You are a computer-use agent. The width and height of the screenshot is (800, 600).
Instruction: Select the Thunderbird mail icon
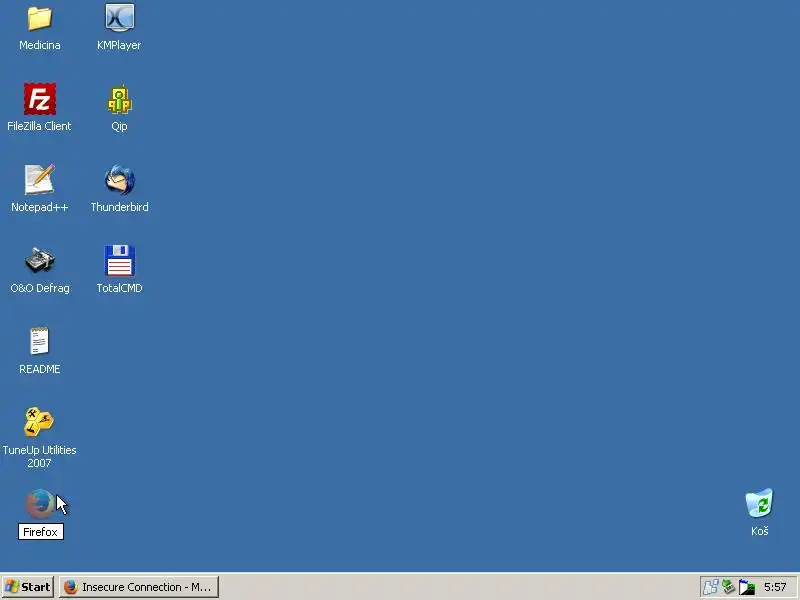click(x=119, y=180)
